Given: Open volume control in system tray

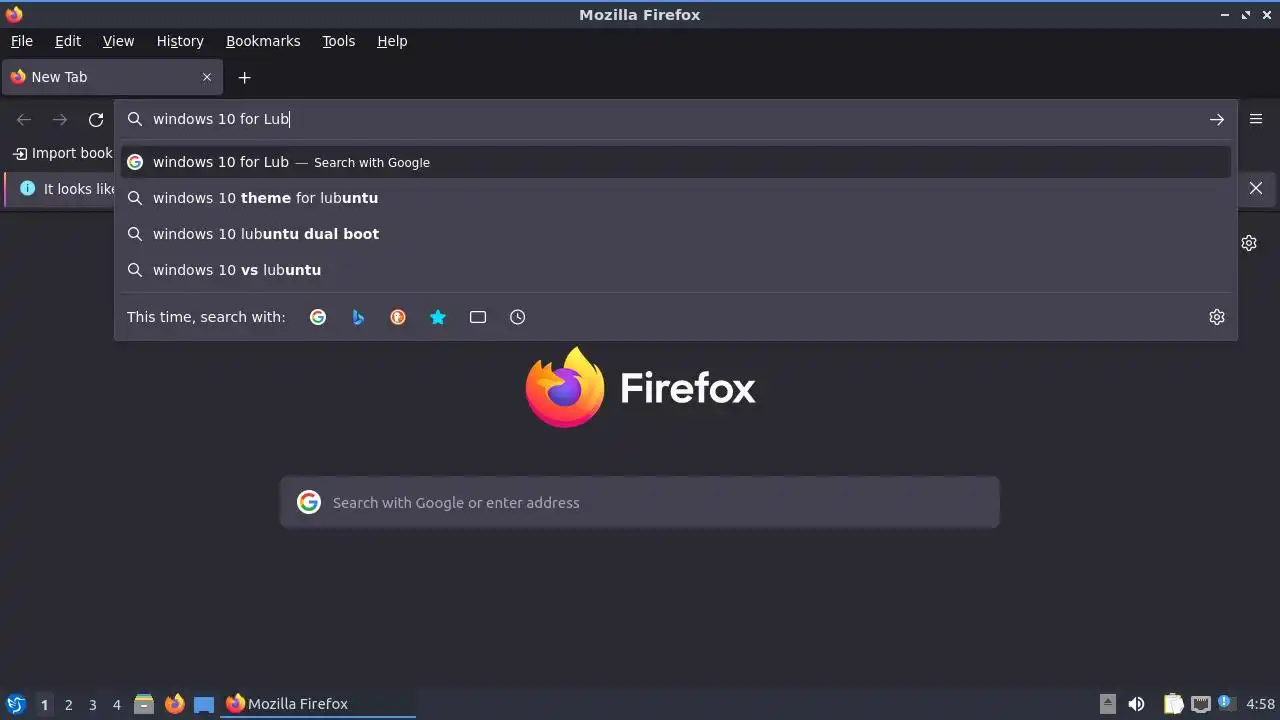Looking at the screenshot, I should coord(1136,704).
